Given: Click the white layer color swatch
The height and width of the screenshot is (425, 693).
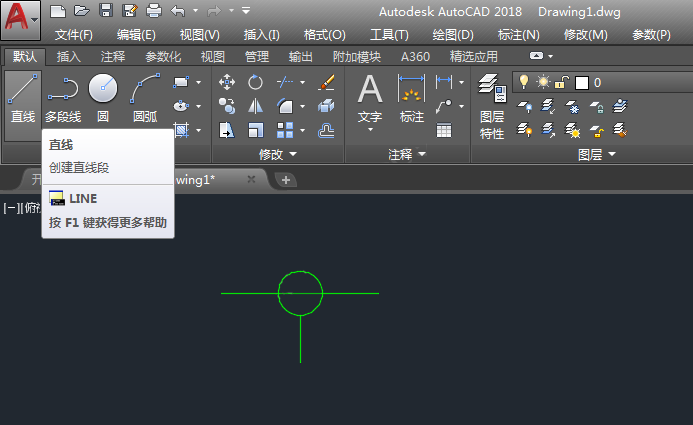Looking at the screenshot, I should [582, 83].
